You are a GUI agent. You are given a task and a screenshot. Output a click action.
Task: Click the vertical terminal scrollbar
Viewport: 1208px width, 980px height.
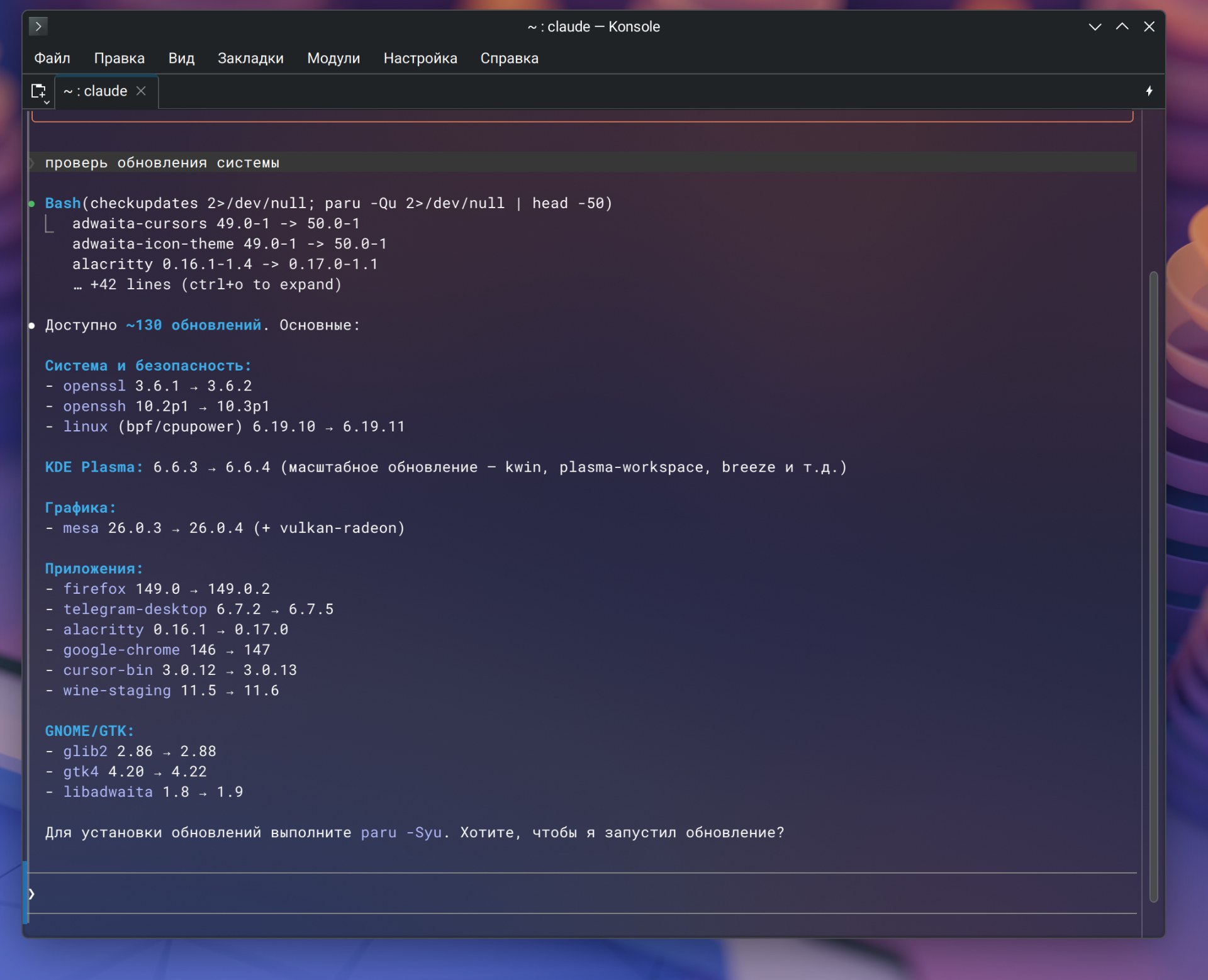[1153, 585]
